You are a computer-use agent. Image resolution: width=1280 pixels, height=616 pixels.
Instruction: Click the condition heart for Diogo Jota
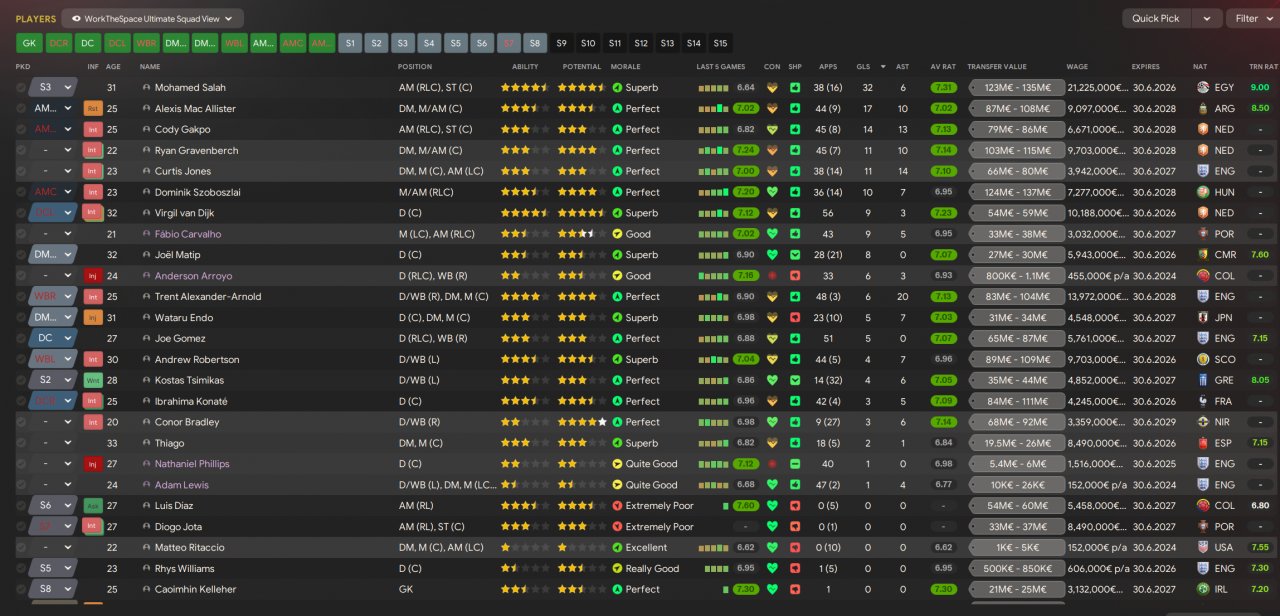tap(771, 527)
